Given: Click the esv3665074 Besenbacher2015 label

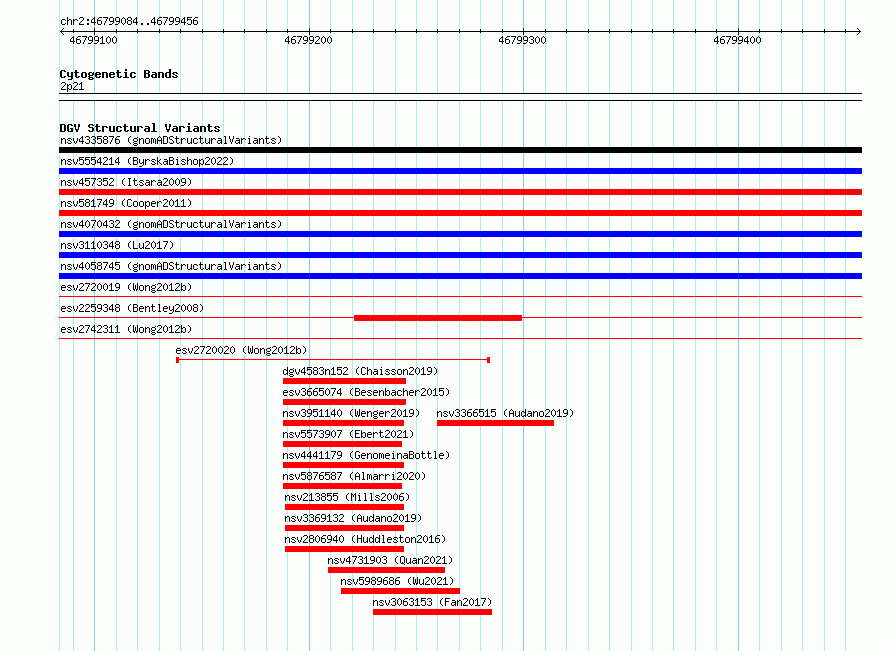Looking at the screenshot, I should pos(366,392).
